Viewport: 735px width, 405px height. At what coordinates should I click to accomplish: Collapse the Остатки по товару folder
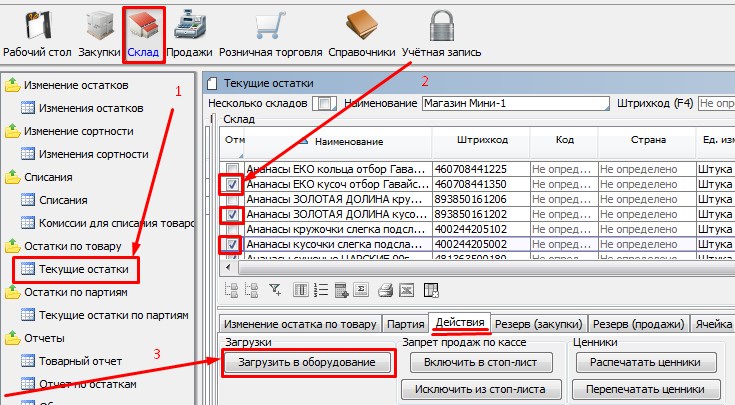pyautogui.click(x=13, y=246)
